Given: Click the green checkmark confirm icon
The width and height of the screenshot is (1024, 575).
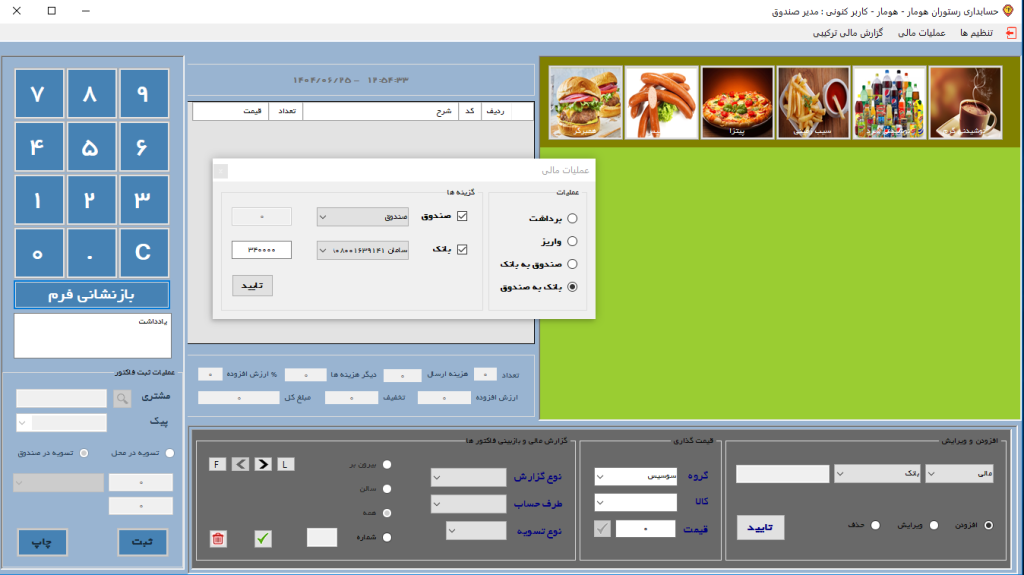Looking at the screenshot, I should coord(263,539).
